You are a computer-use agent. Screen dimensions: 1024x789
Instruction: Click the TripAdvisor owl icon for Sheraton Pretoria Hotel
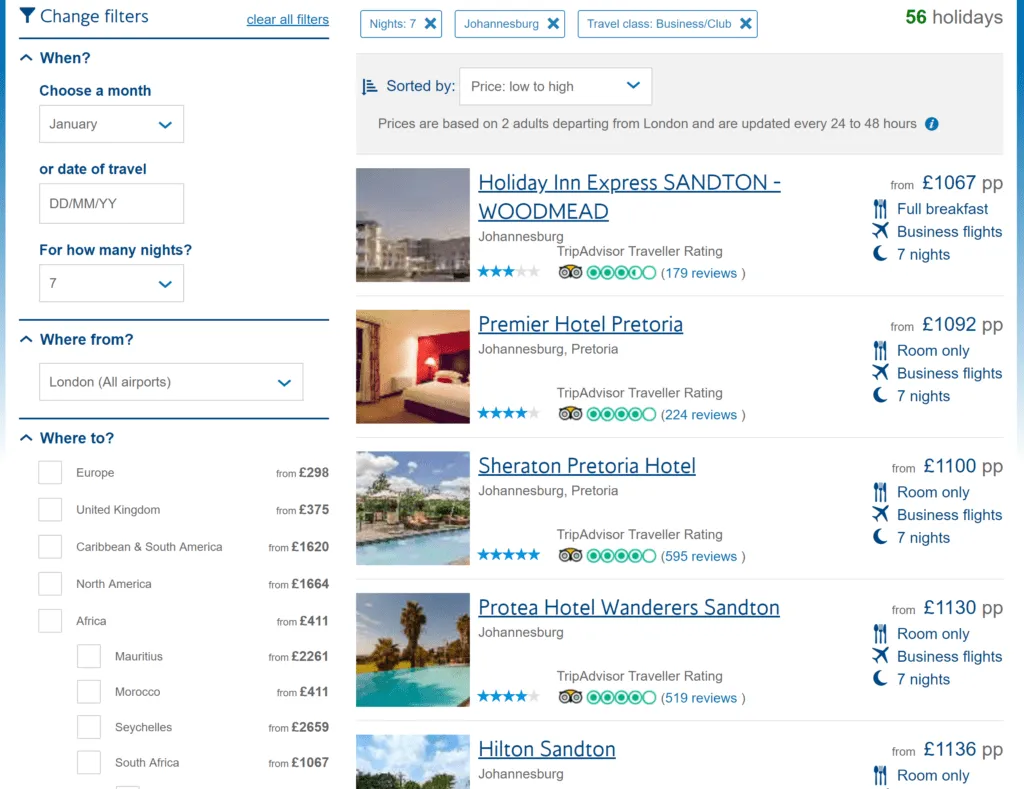(x=570, y=555)
